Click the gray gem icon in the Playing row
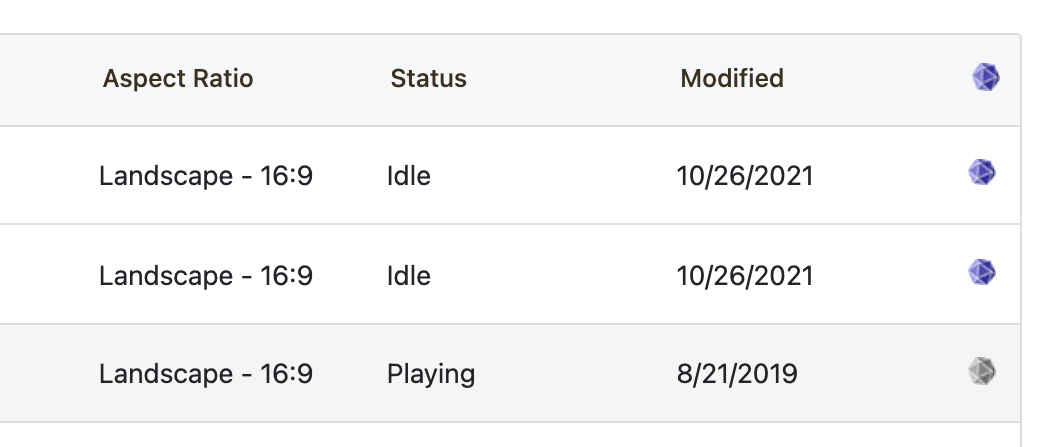 click(982, 371)
